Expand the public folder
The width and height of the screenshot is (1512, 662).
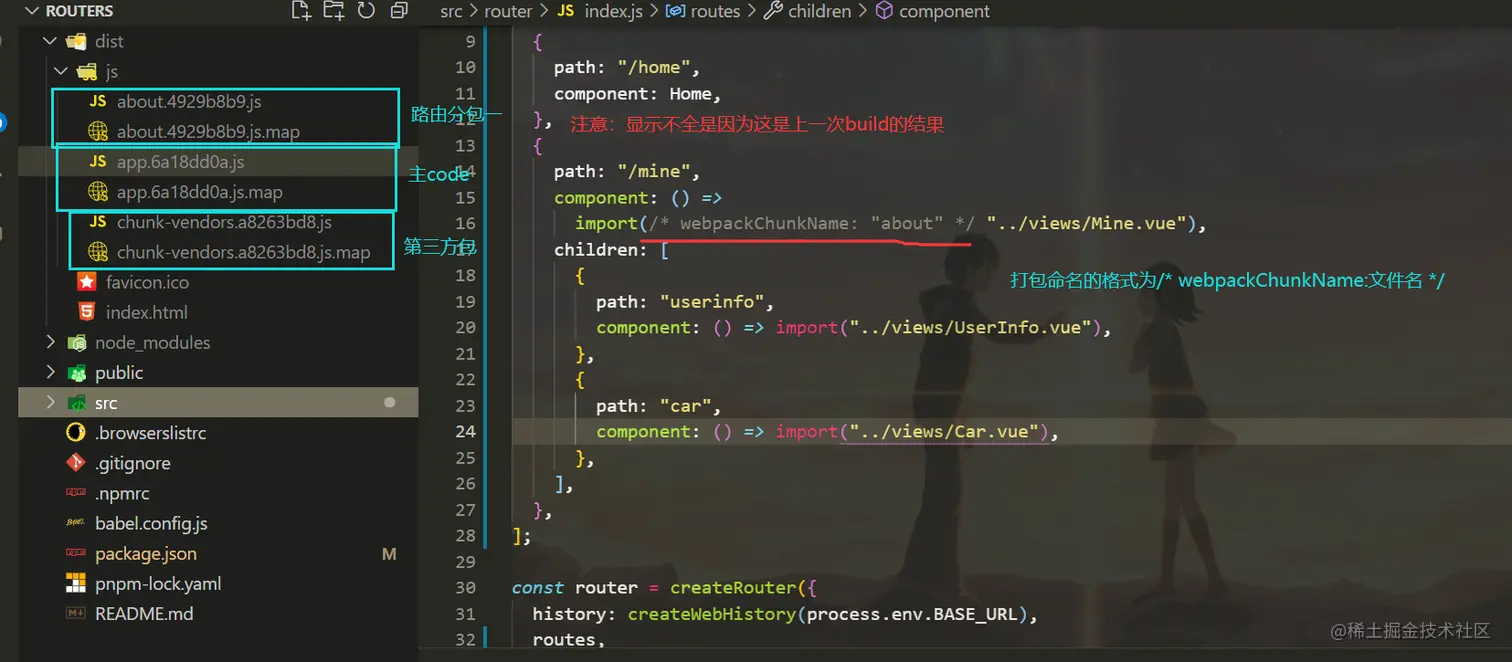51,373
